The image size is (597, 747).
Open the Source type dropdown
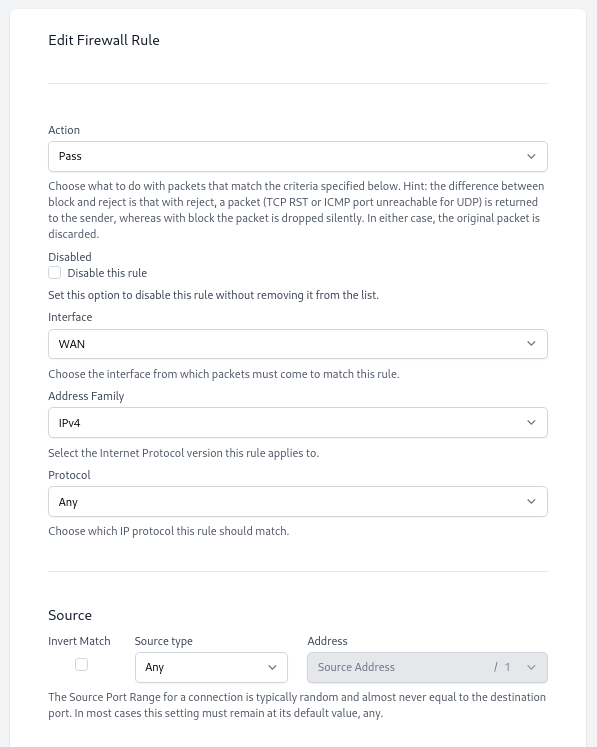[x=211, y=667]
